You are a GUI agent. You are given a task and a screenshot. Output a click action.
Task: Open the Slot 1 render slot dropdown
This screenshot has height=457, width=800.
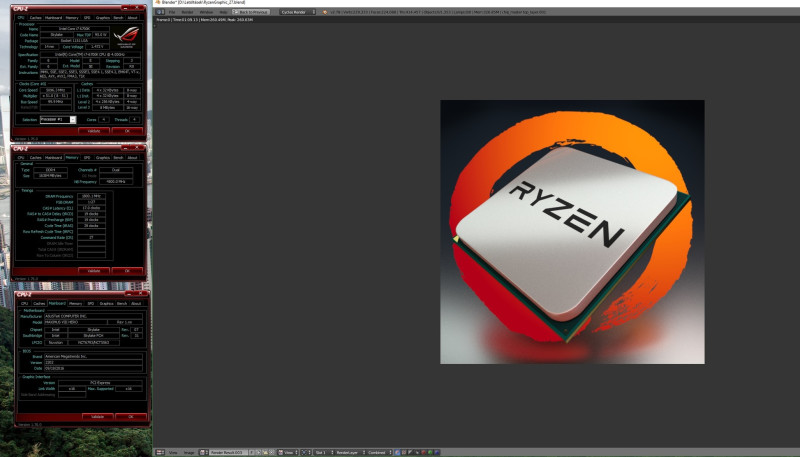click(323, 452)
